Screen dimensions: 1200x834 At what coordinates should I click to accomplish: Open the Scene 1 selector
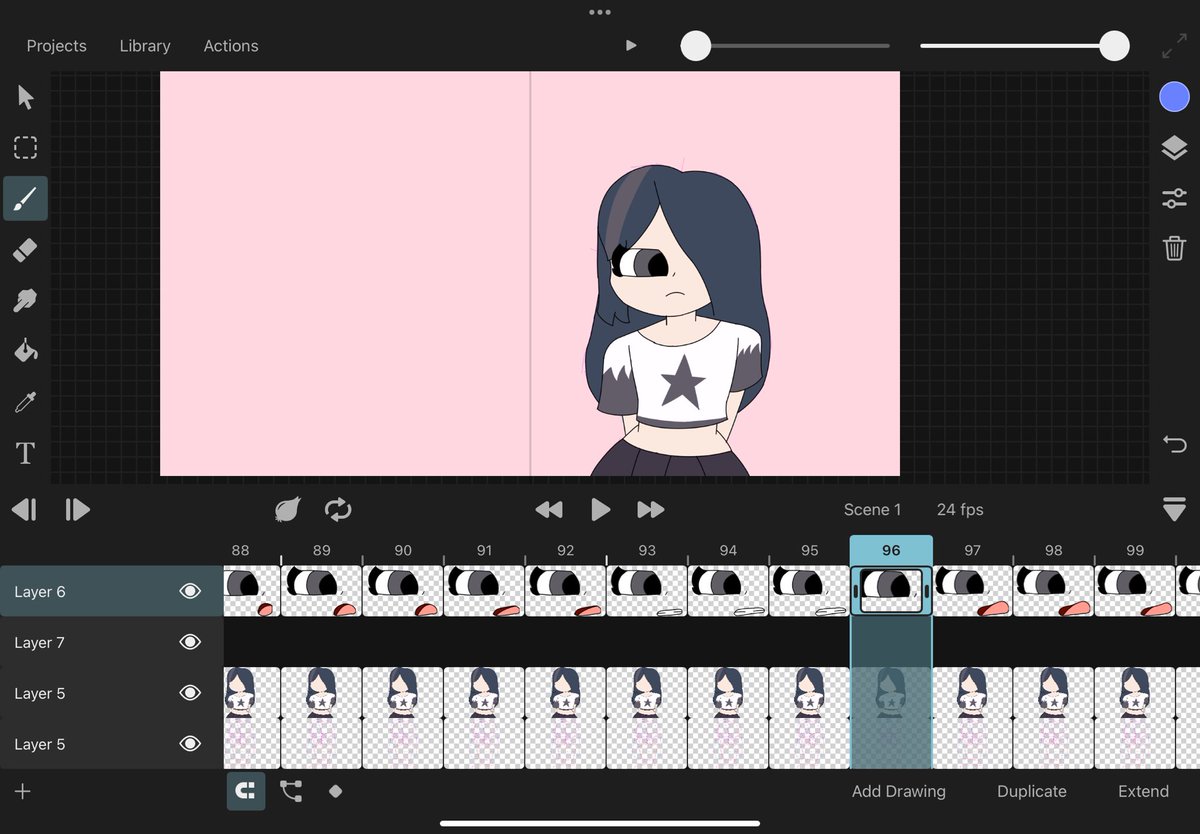pyautogui.click(x=872, y=510)
